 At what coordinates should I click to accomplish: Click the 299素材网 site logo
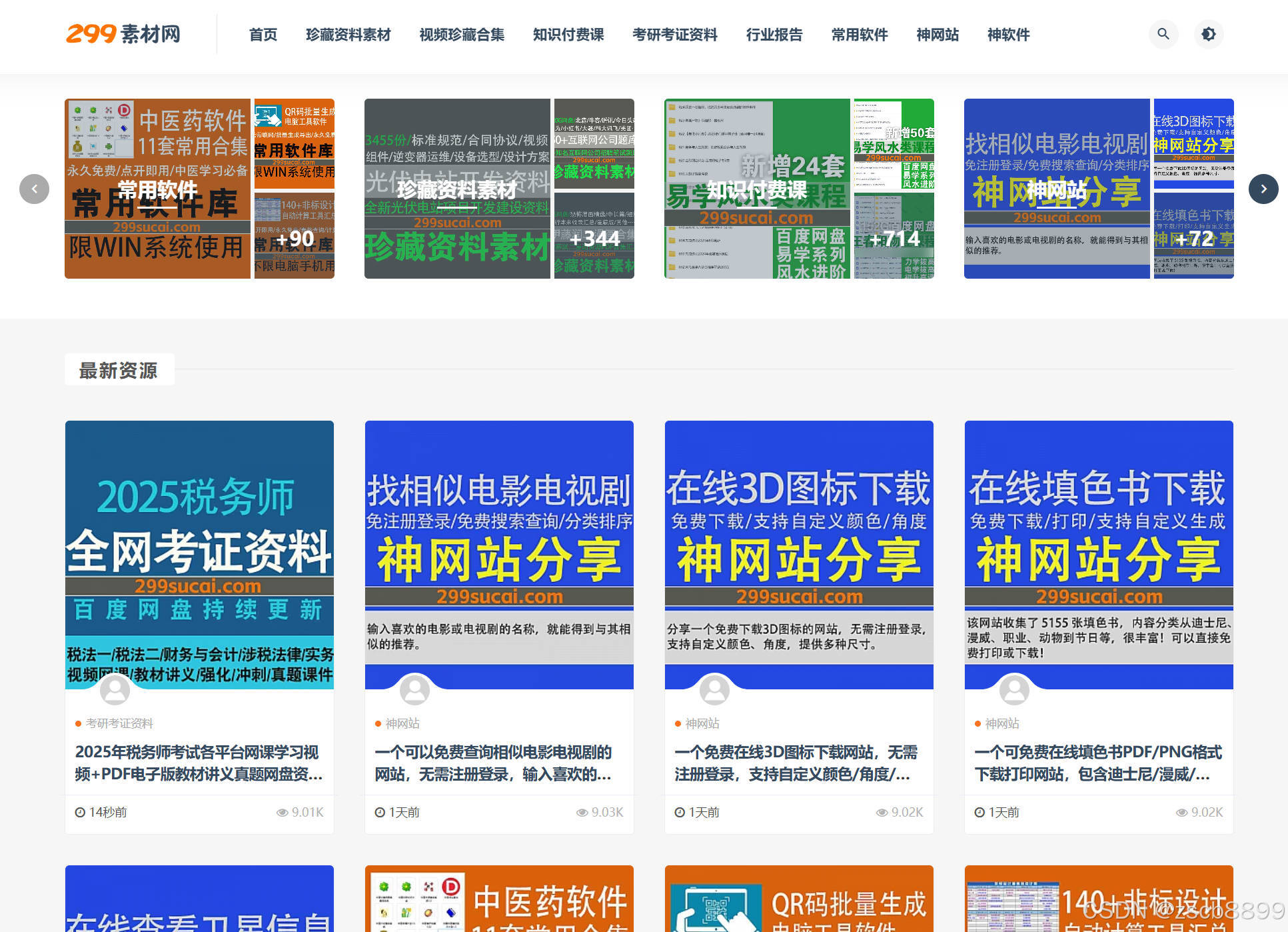click(123, 34)
